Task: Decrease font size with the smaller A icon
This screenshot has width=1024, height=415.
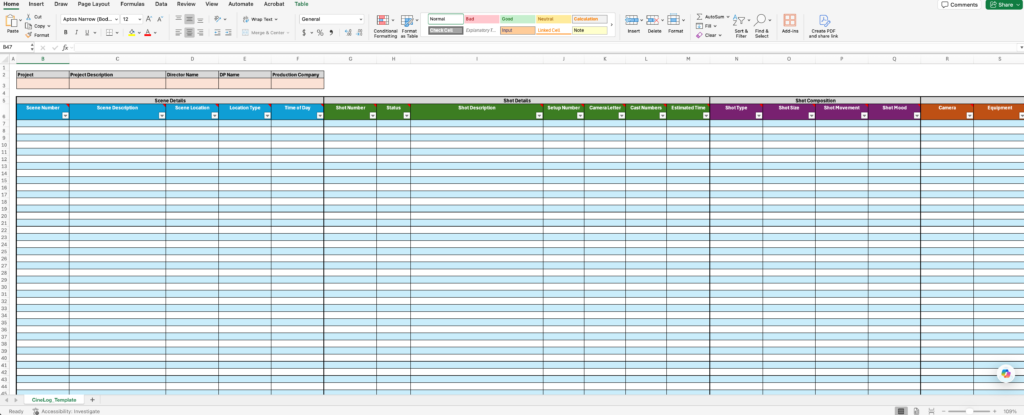Action: click(x=159, y=19)
